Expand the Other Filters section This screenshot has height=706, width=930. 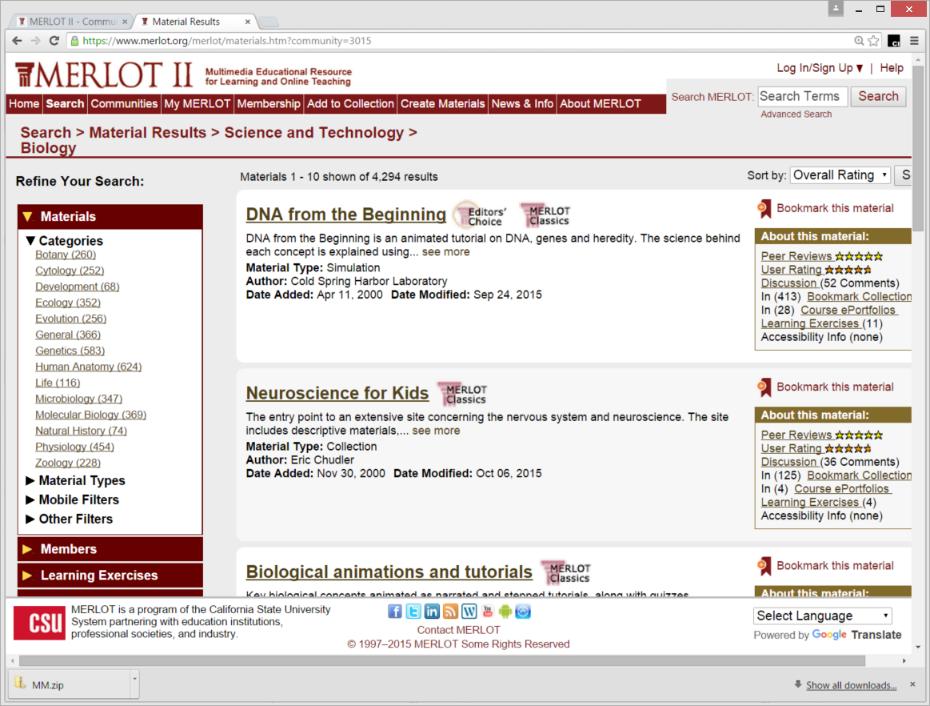pyautogui.click(x=30, y=519)
